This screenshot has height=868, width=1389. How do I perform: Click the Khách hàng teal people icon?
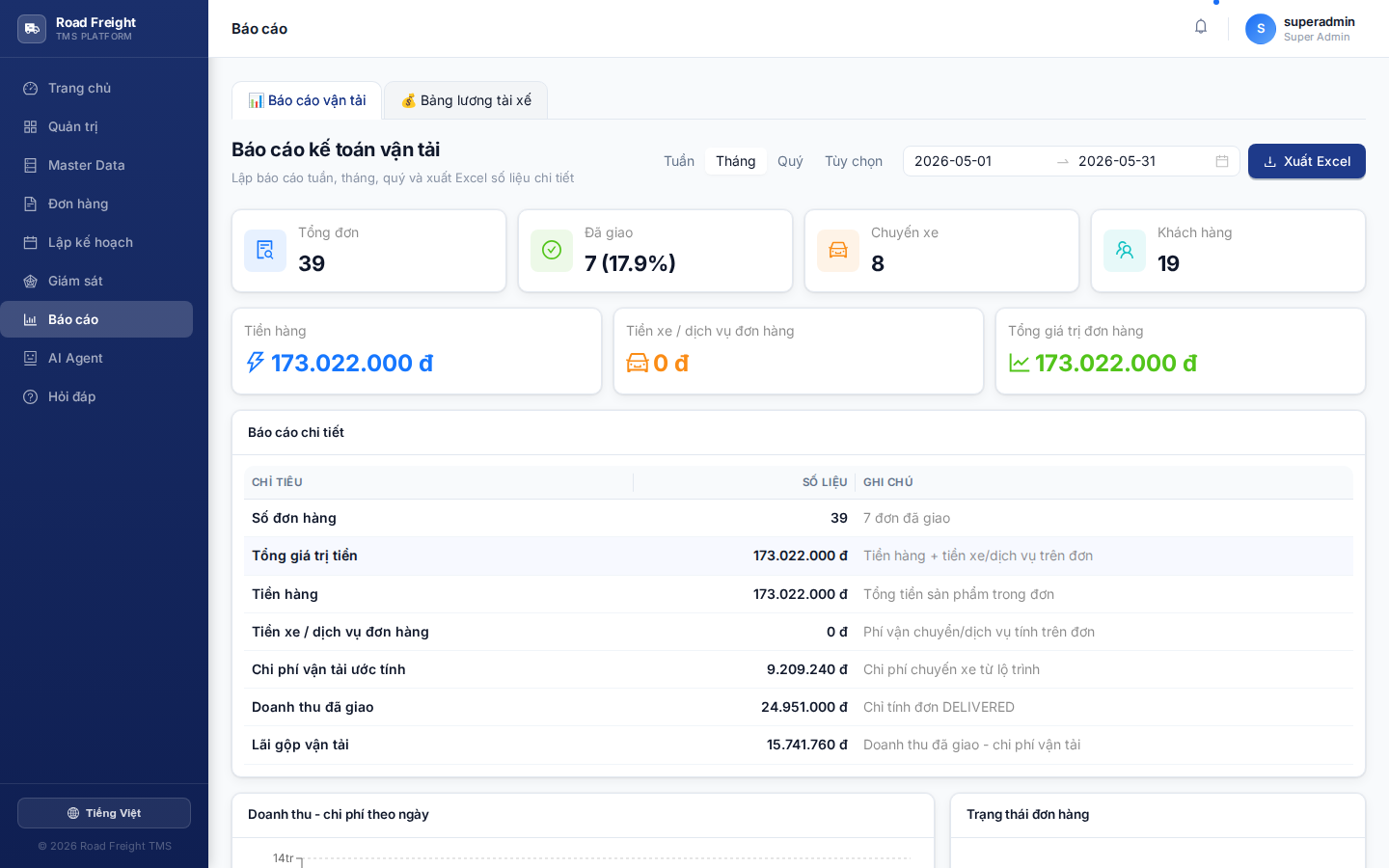[x=1125, y=251]
